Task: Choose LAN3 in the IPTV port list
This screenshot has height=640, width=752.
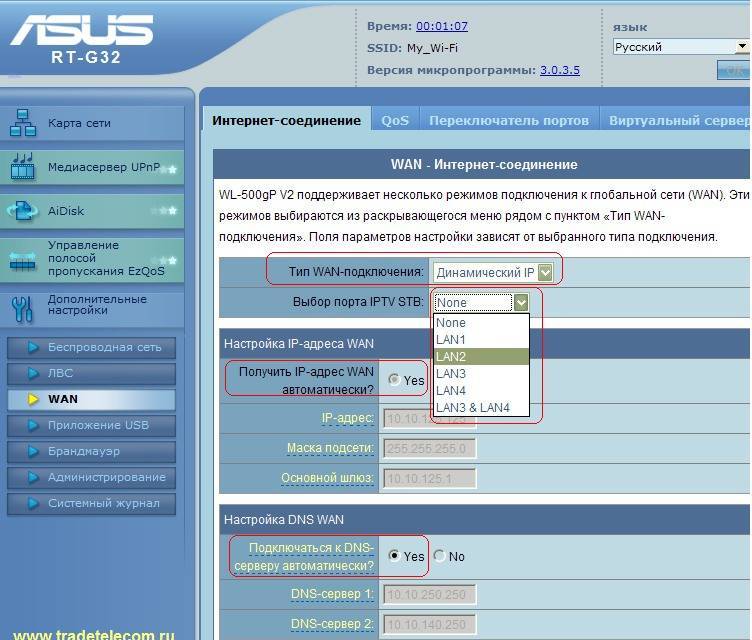Action: coord(481,374)
